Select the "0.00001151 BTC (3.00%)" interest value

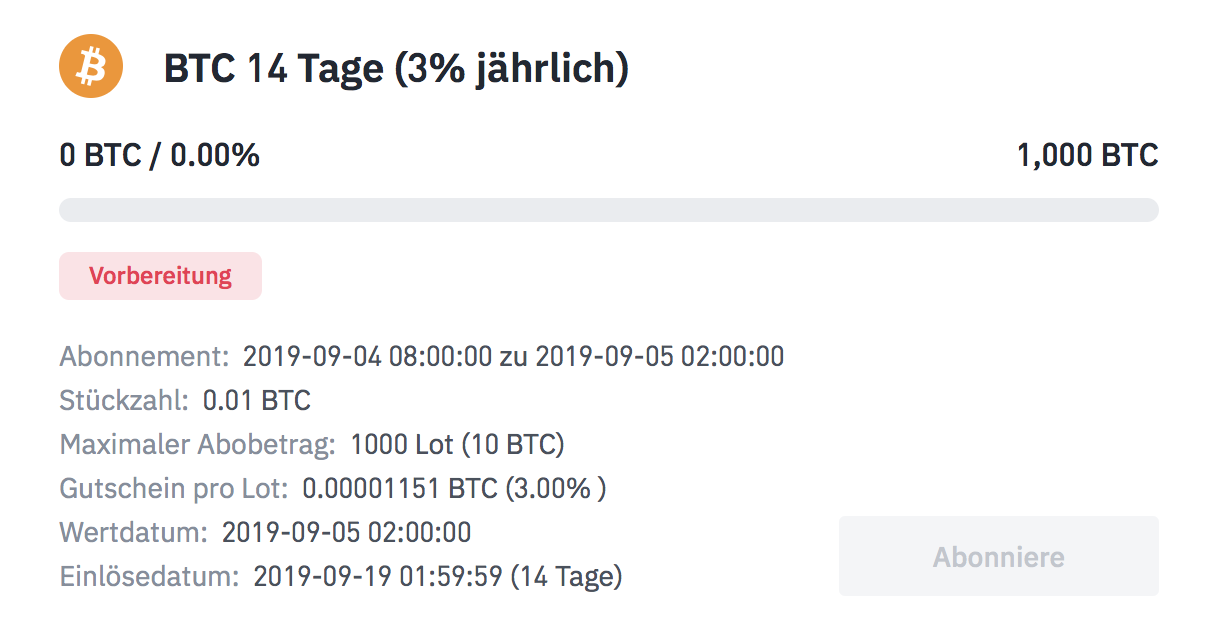(x=454, y=488)
